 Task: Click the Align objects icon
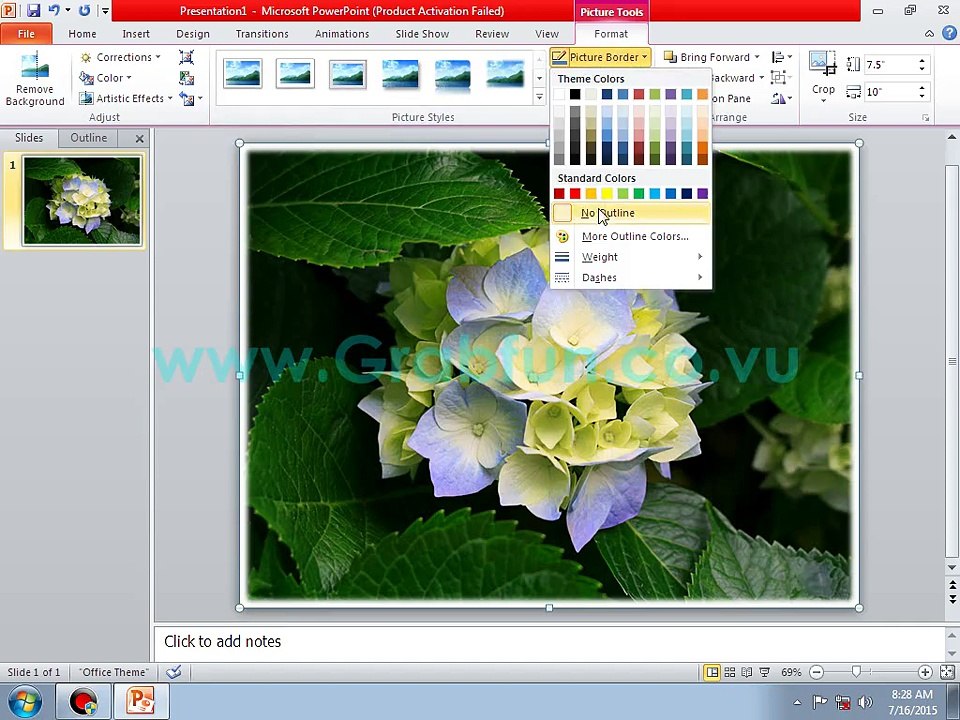point(778,58)
